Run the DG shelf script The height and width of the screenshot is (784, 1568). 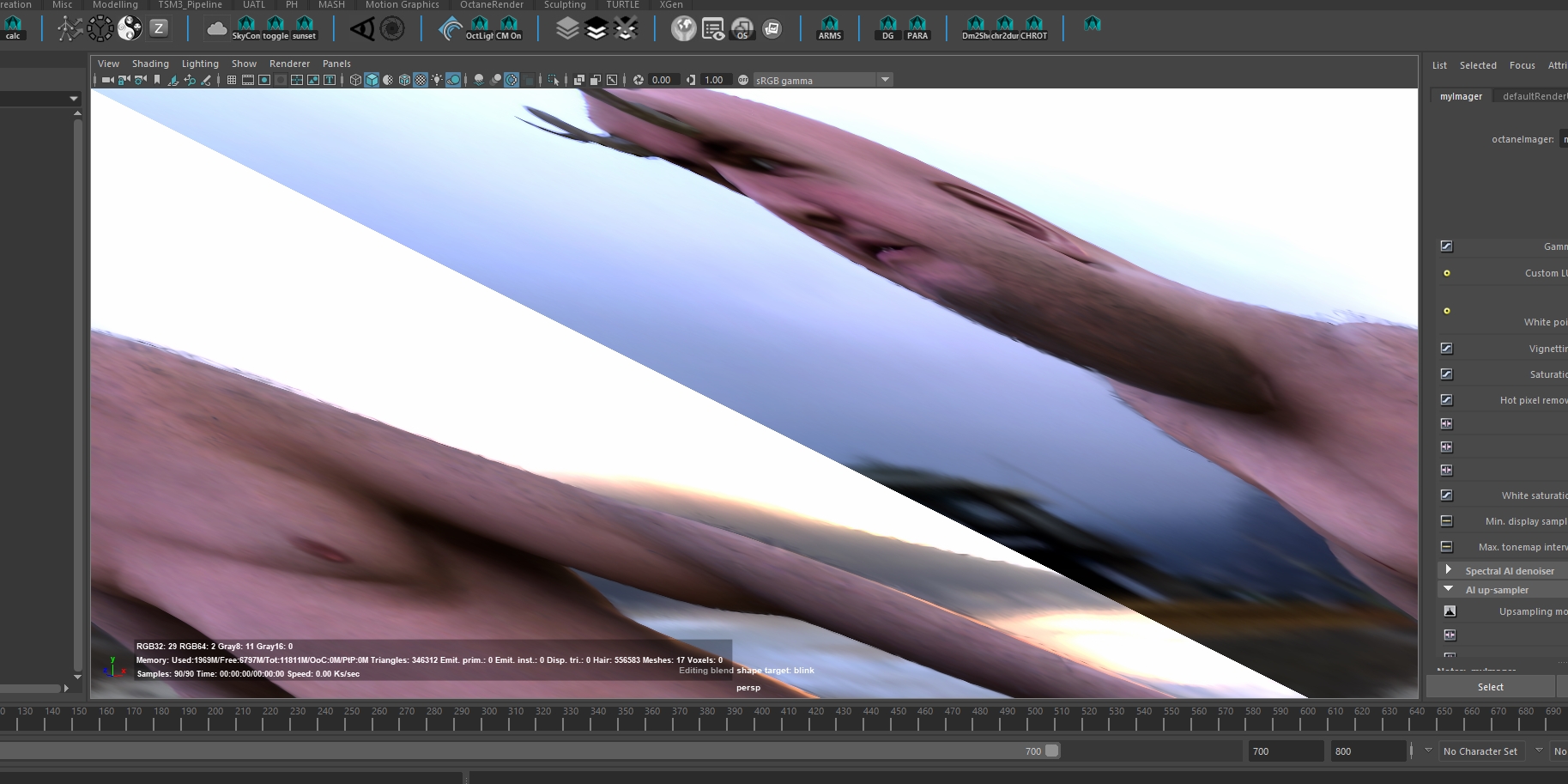click(888, 28)
